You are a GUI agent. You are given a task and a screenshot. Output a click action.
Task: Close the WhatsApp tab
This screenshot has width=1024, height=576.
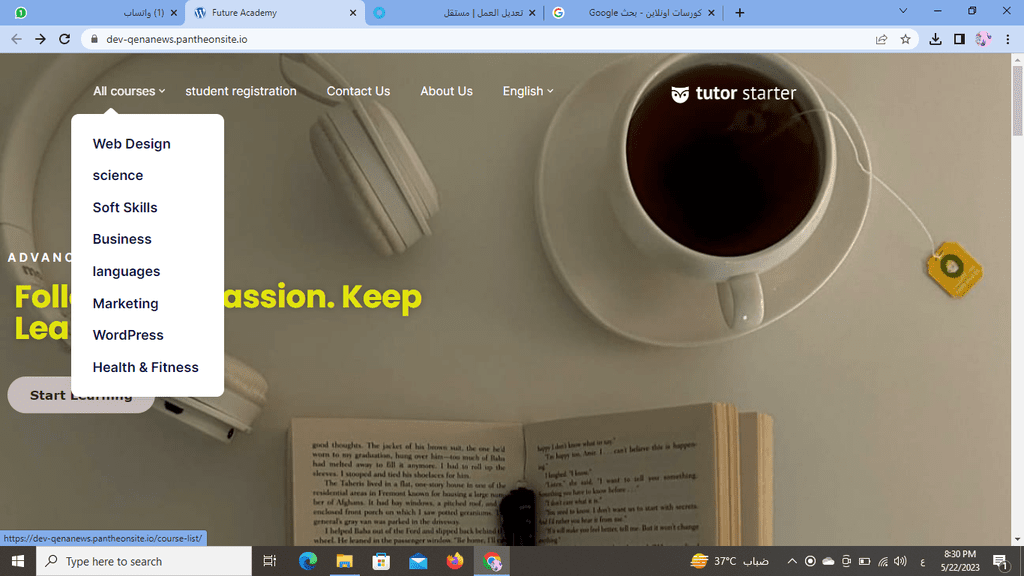click(173, 12)
